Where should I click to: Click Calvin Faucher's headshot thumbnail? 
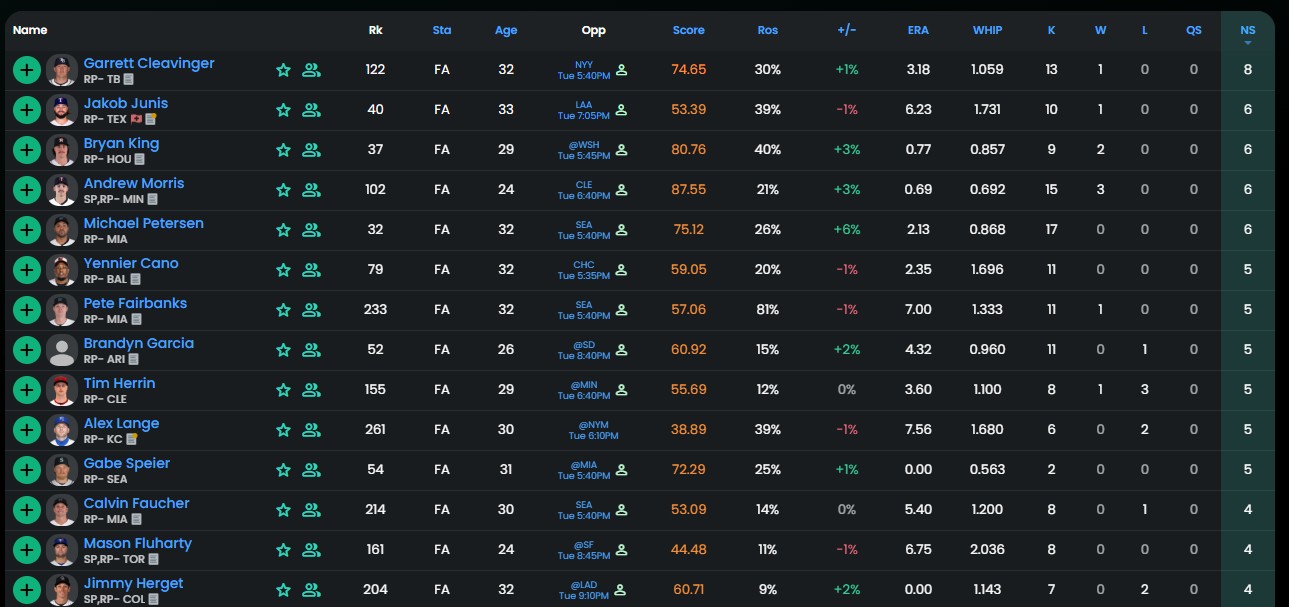coord(62,510)
